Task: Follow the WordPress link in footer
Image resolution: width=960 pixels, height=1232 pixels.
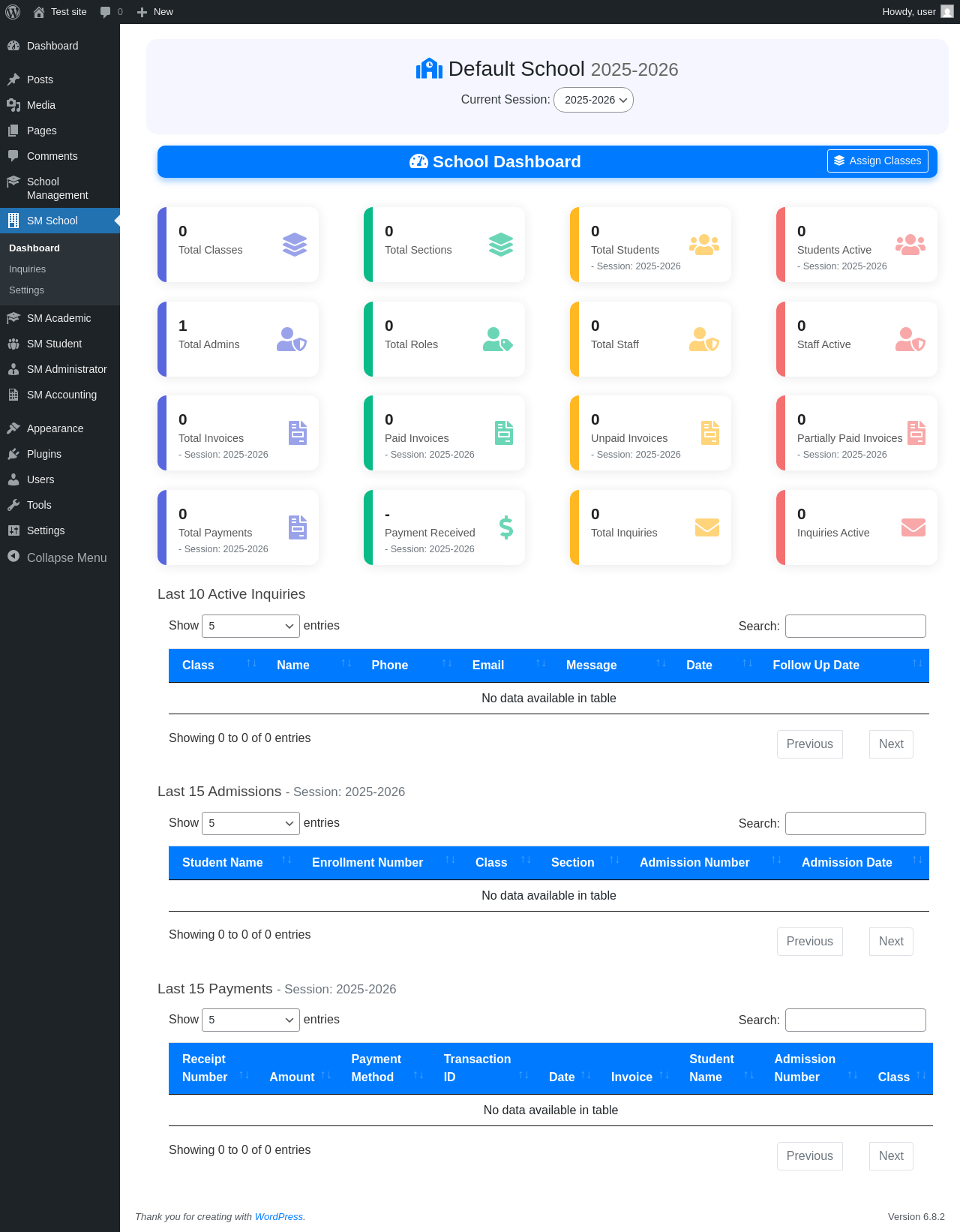Action: click(278, 1217)
